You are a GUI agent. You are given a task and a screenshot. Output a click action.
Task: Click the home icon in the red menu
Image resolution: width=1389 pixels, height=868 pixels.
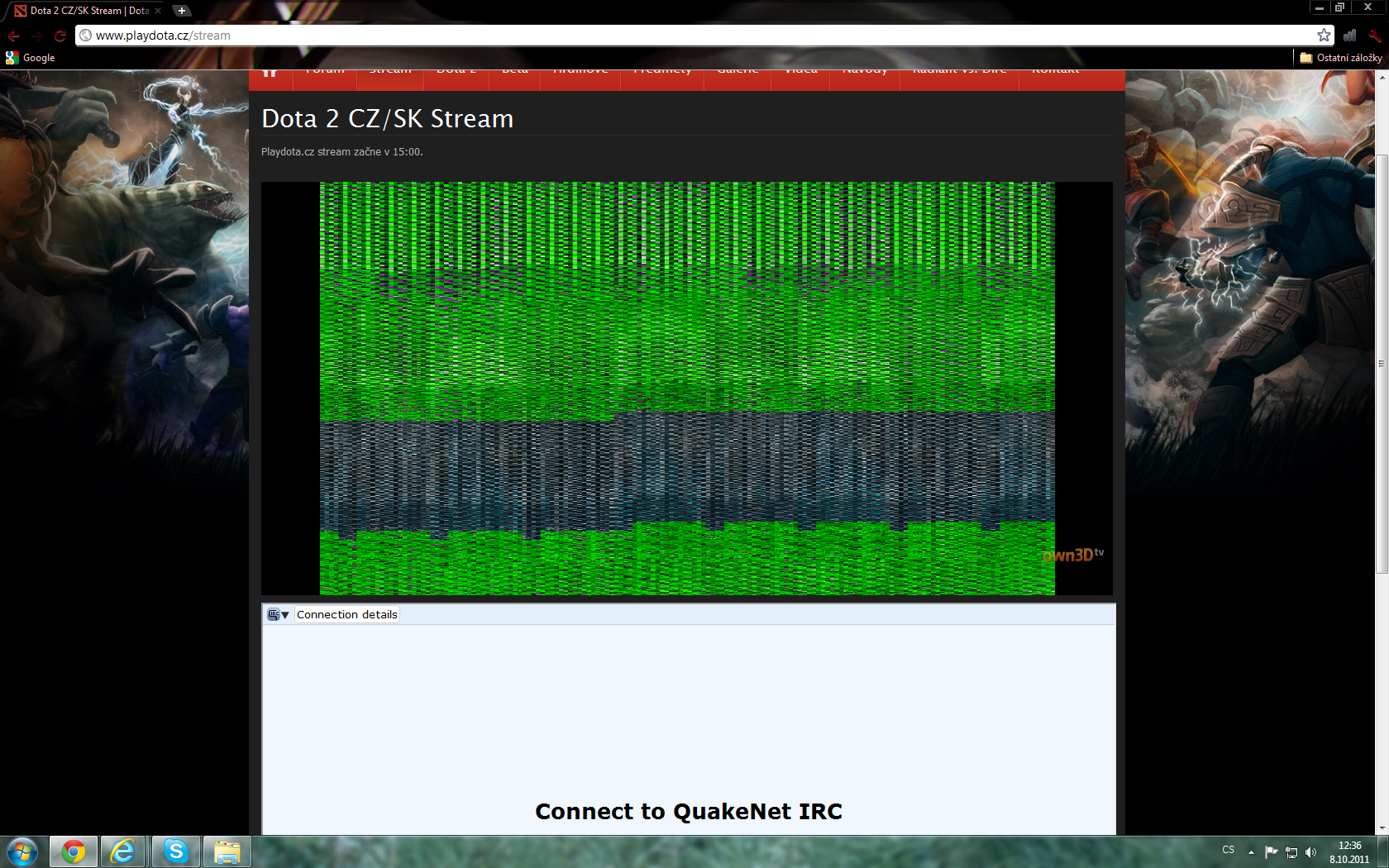270,74
